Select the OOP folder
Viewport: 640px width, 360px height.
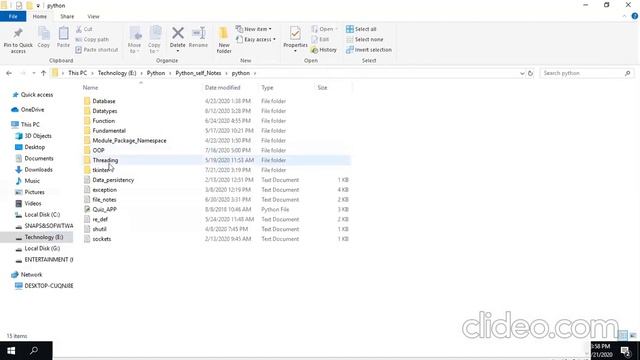tap(98, 150)
